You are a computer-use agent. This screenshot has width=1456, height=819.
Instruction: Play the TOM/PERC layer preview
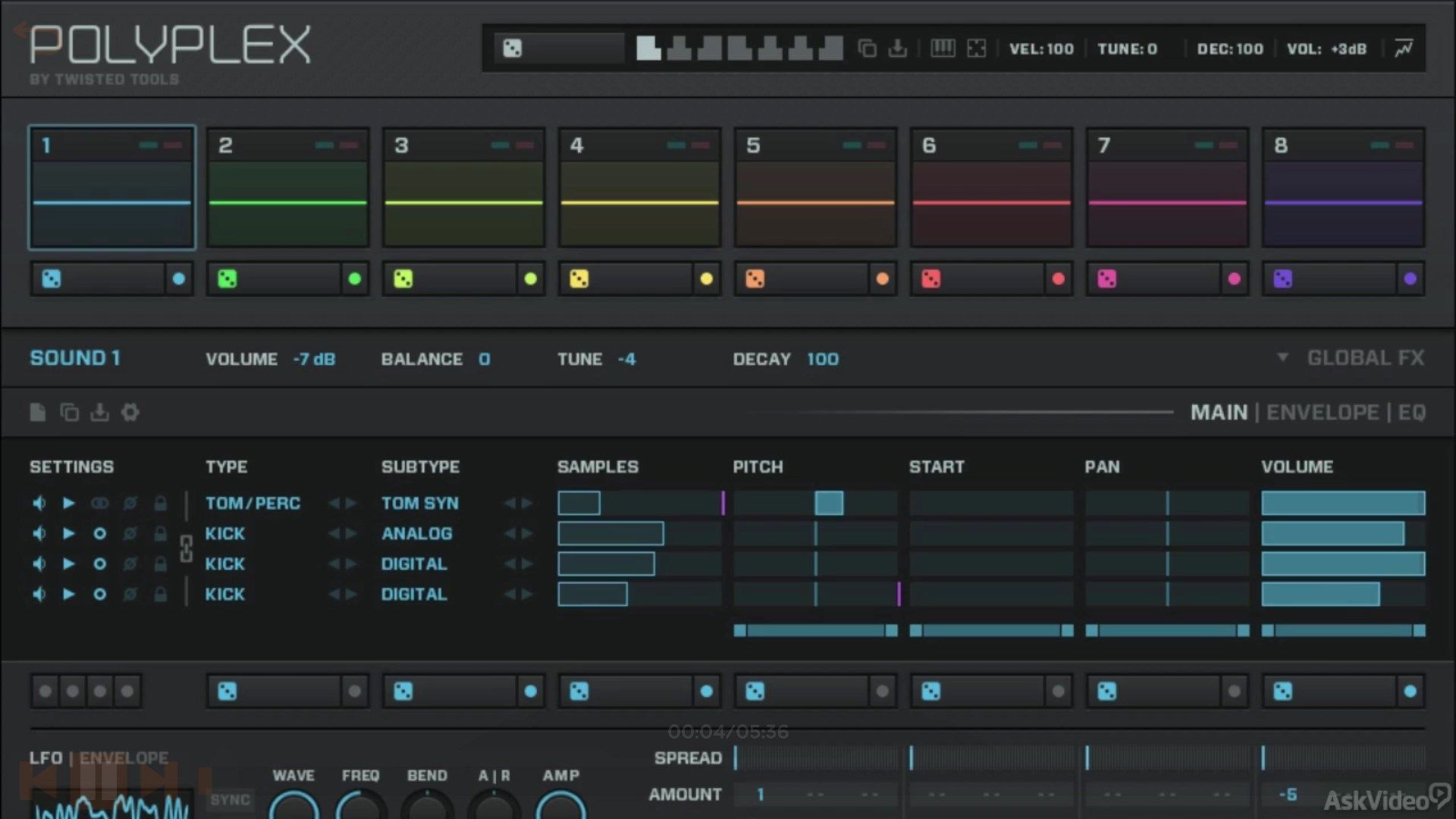pos(69,503)
